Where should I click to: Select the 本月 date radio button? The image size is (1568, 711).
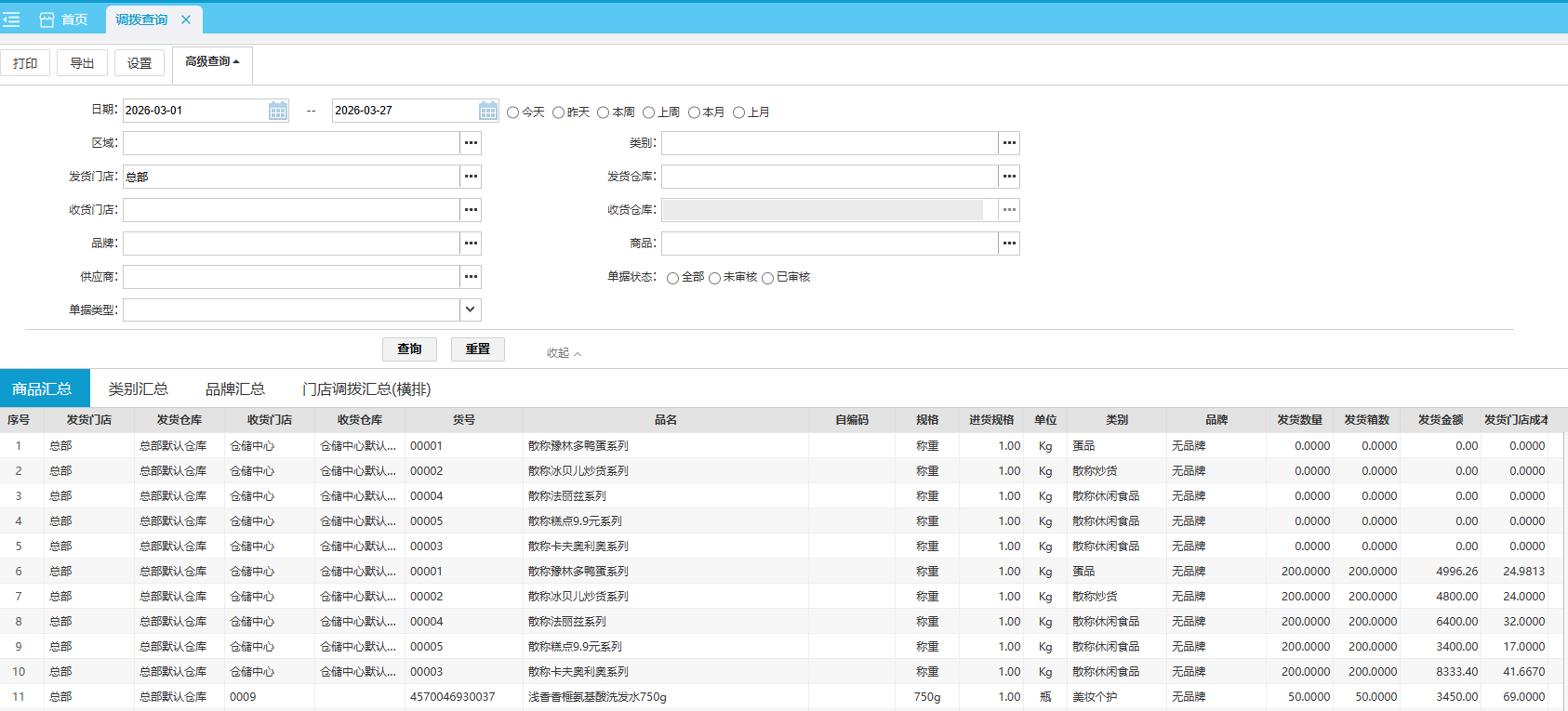(x=694, y=112)
